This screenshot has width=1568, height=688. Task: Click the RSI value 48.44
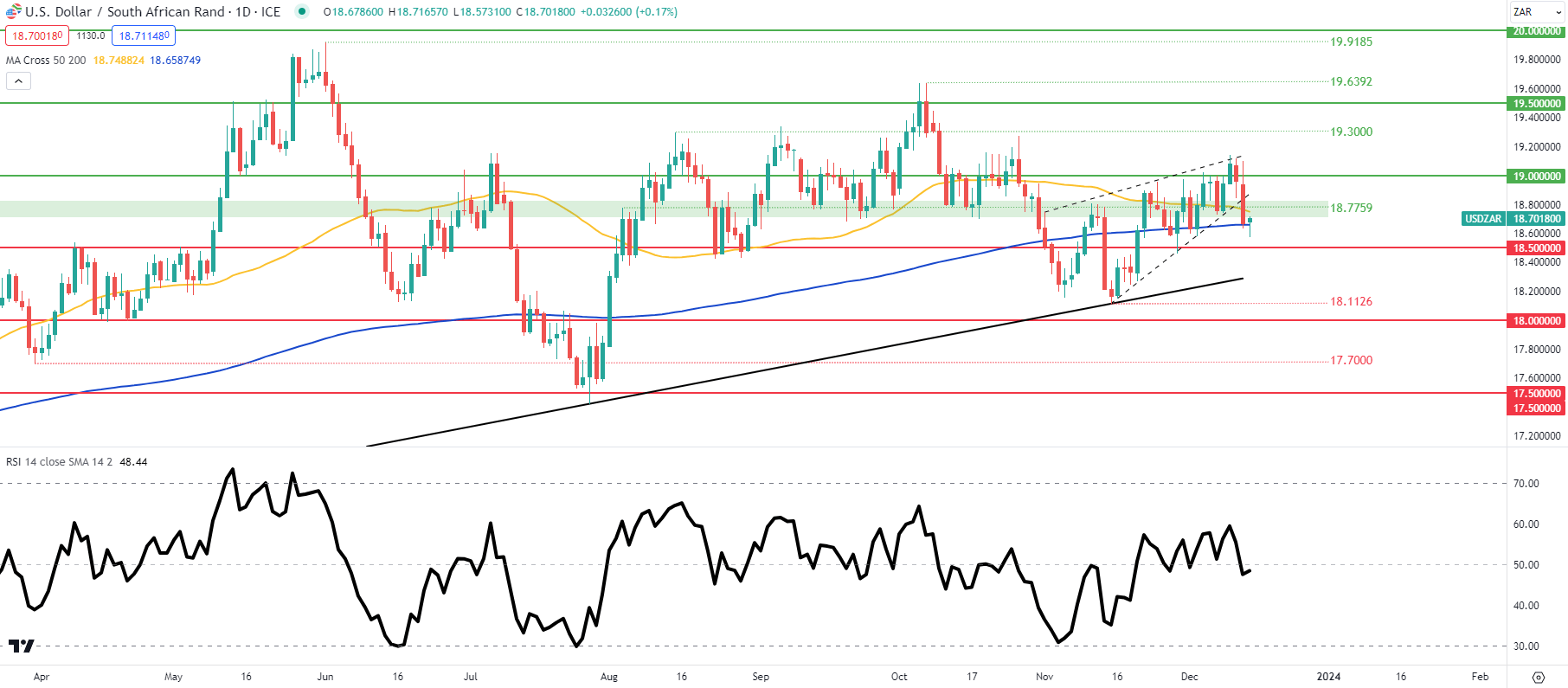[x=133, y=462]
